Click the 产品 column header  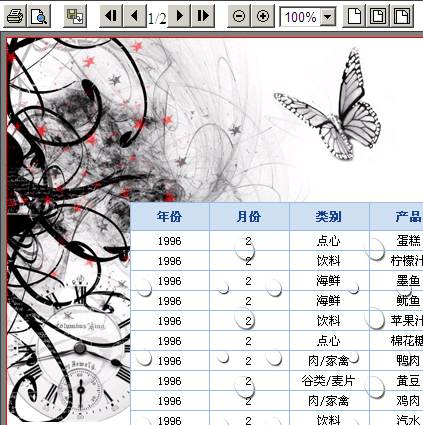(x=396, y=216)
